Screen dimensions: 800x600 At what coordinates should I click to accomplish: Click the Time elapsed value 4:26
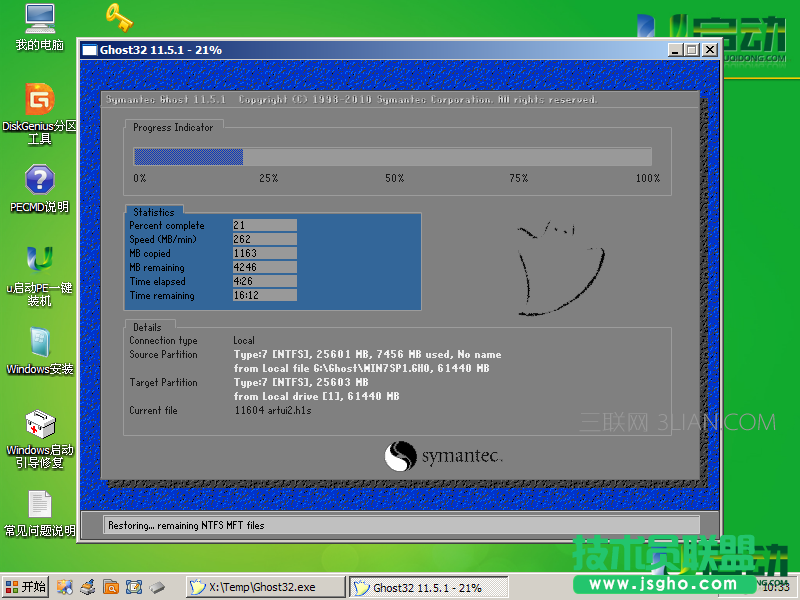pos(265,281)
